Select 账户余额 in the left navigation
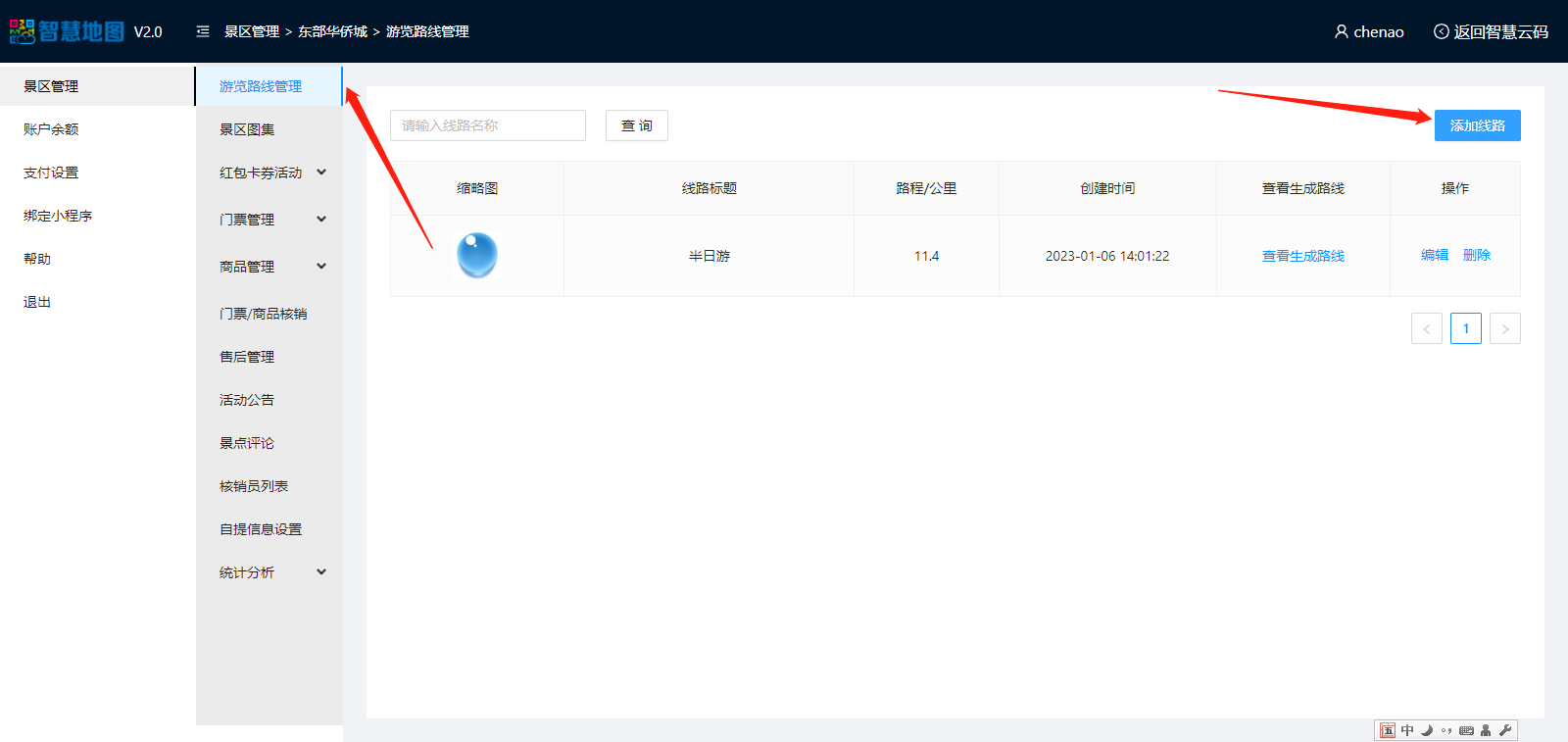The height and width of the screenshot is (742, 1568). tap(51, 129)
